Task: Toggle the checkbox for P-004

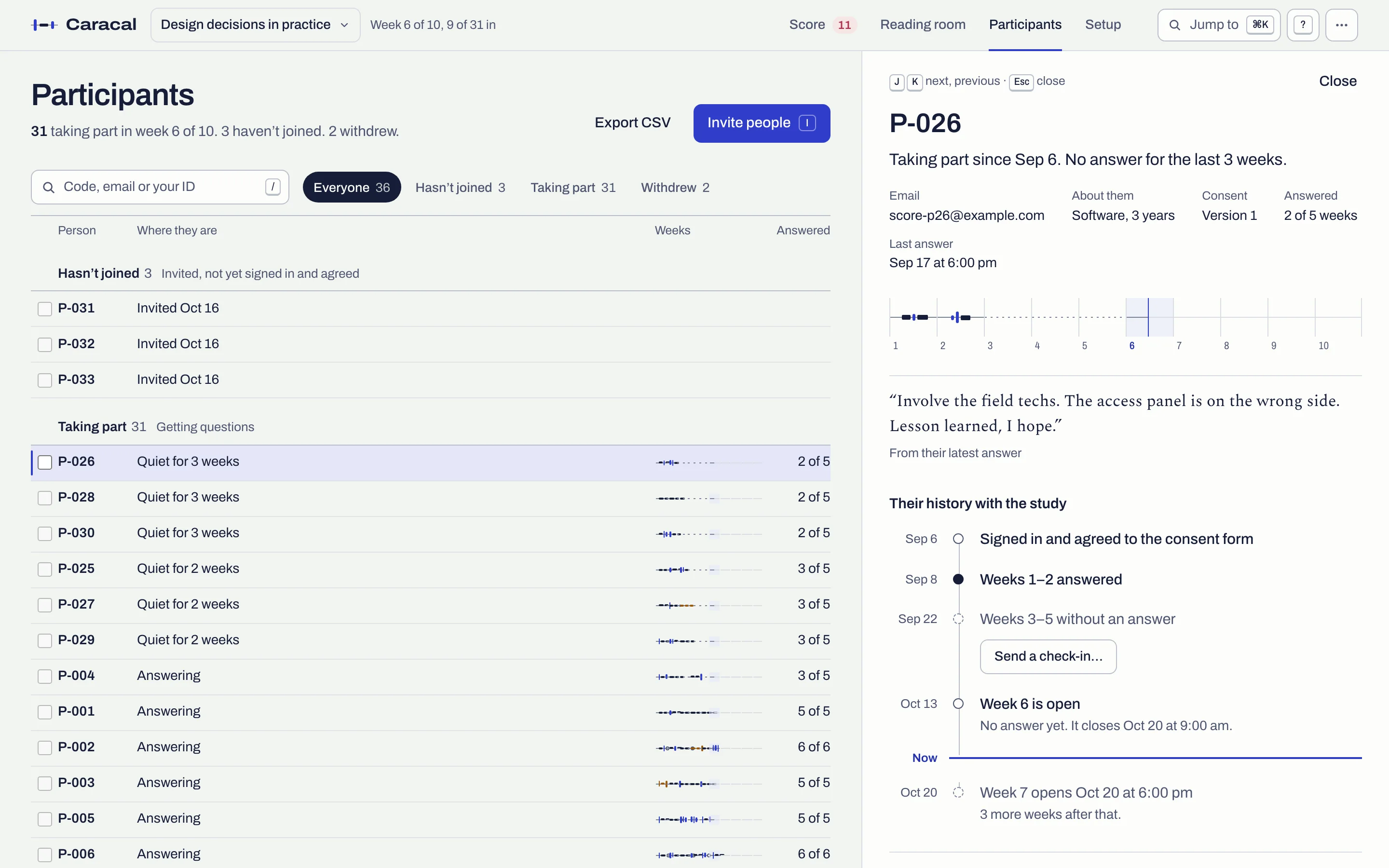Action: click(45, 676)
